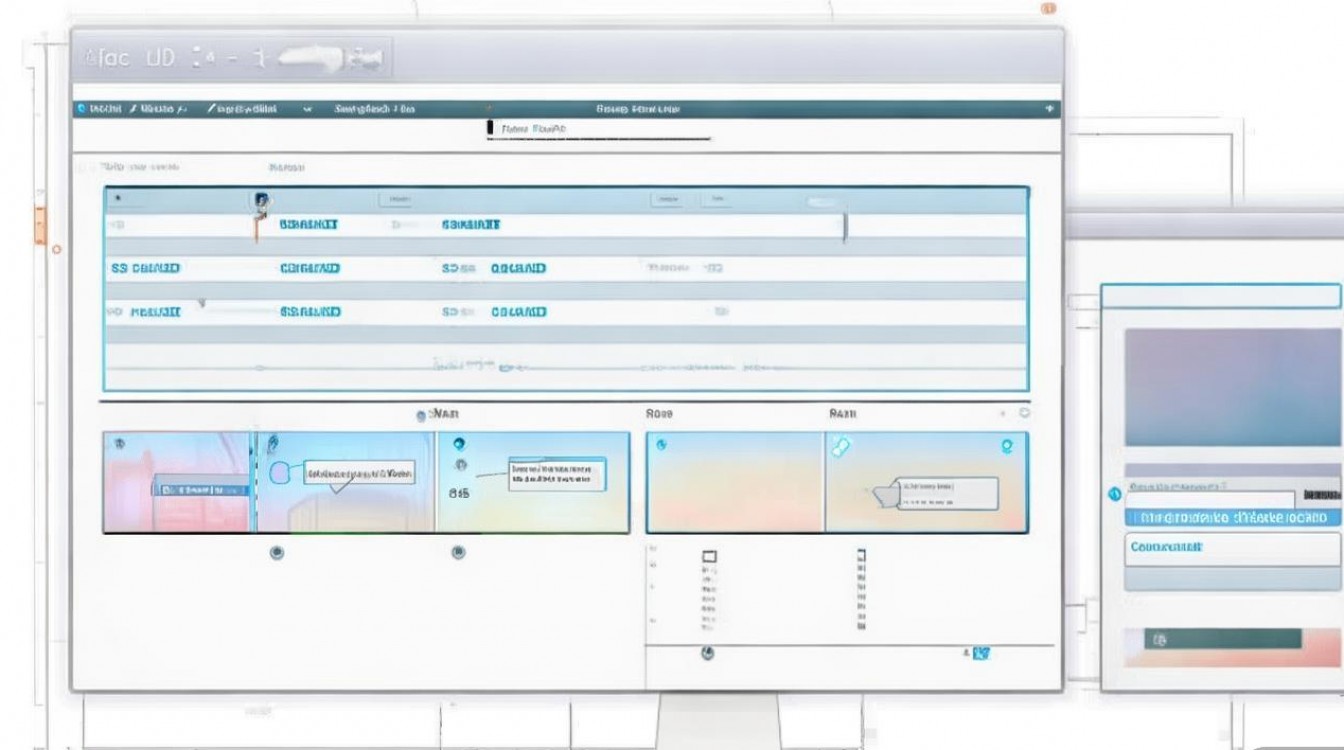
Task: Click the dark green gradient bar in right panel
Action: click(1213, 639)
